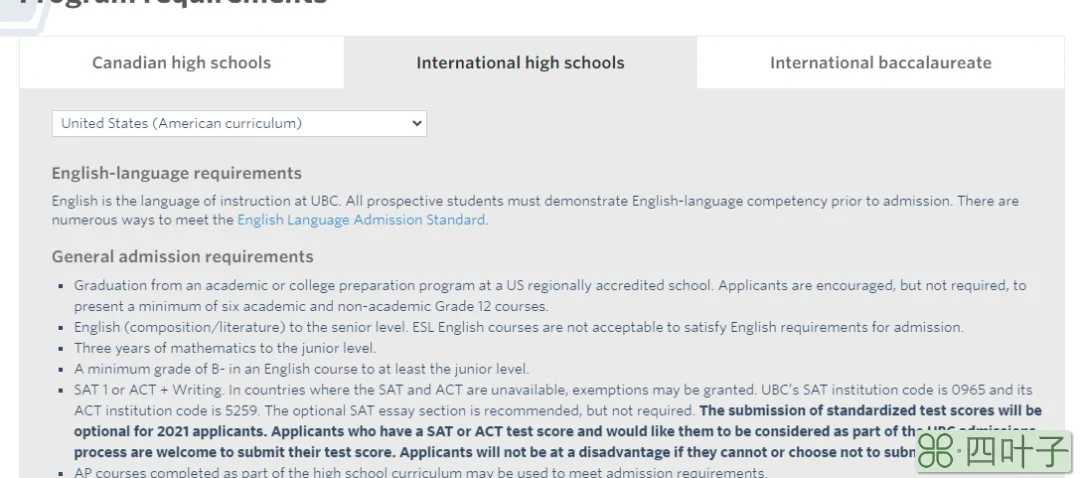Click the minimum grade of B- bullet item
Viewport: 1080px width, 478px height.
(302, 368)
